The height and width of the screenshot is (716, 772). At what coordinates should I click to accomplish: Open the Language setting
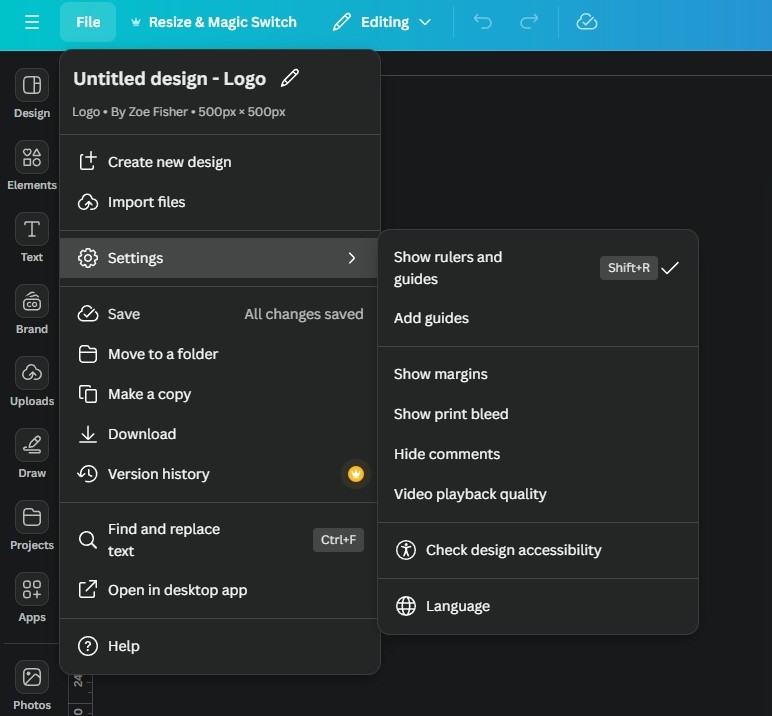click(x=457, y=606)
